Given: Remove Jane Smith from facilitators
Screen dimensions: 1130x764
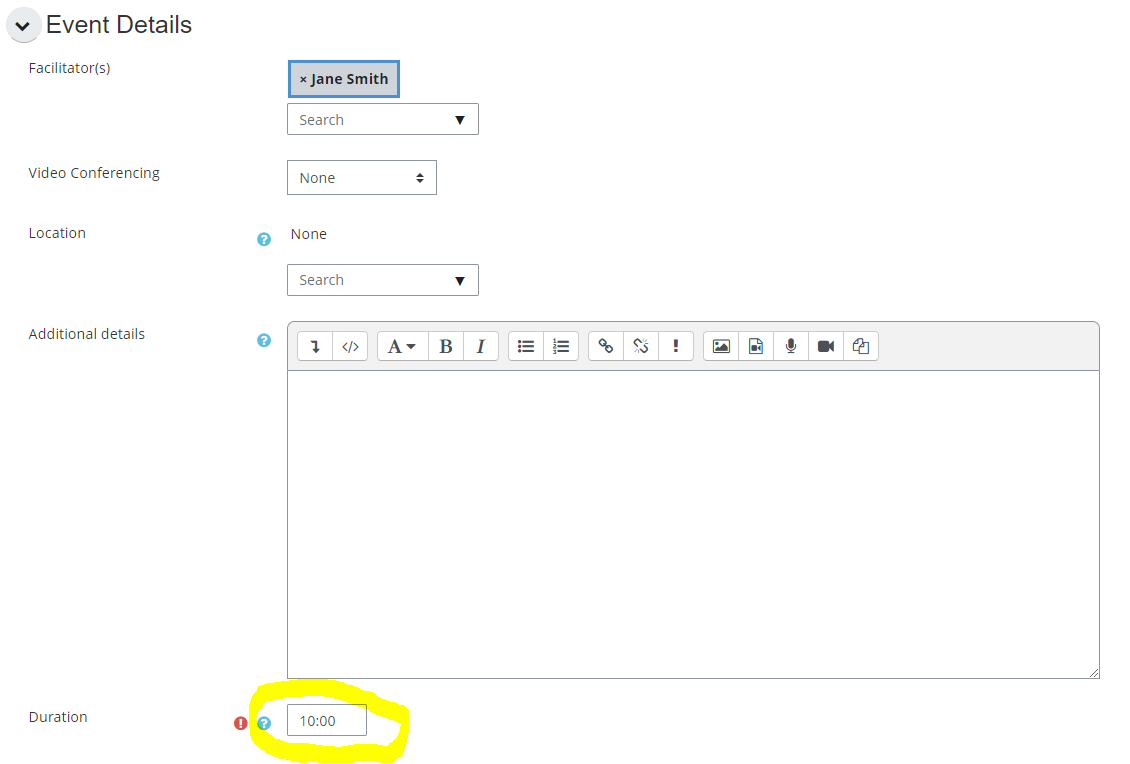Looking at the screenshot, I should coord(303,80).
